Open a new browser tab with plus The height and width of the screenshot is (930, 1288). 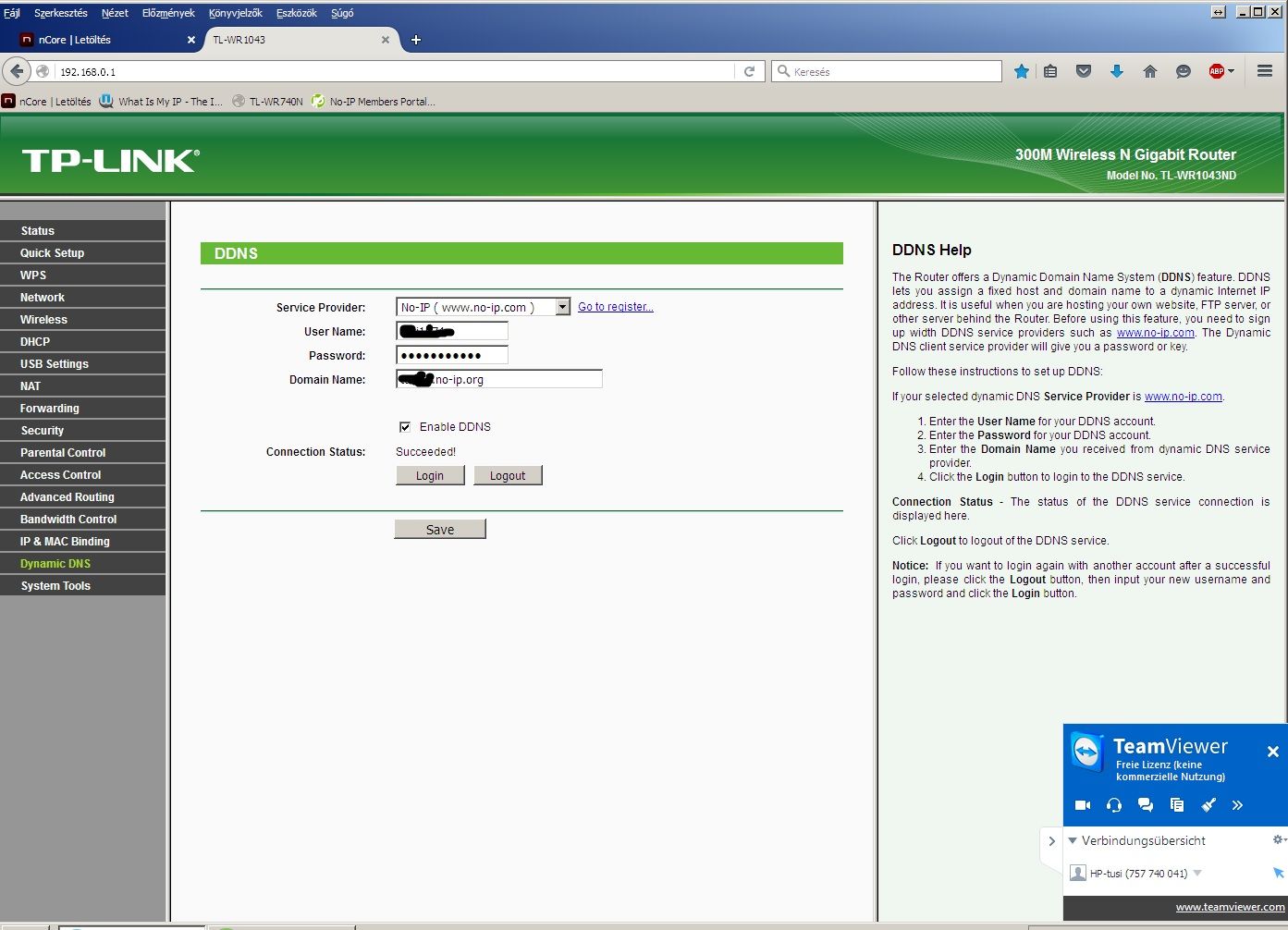pyautogui.click(x=416, y=40)
